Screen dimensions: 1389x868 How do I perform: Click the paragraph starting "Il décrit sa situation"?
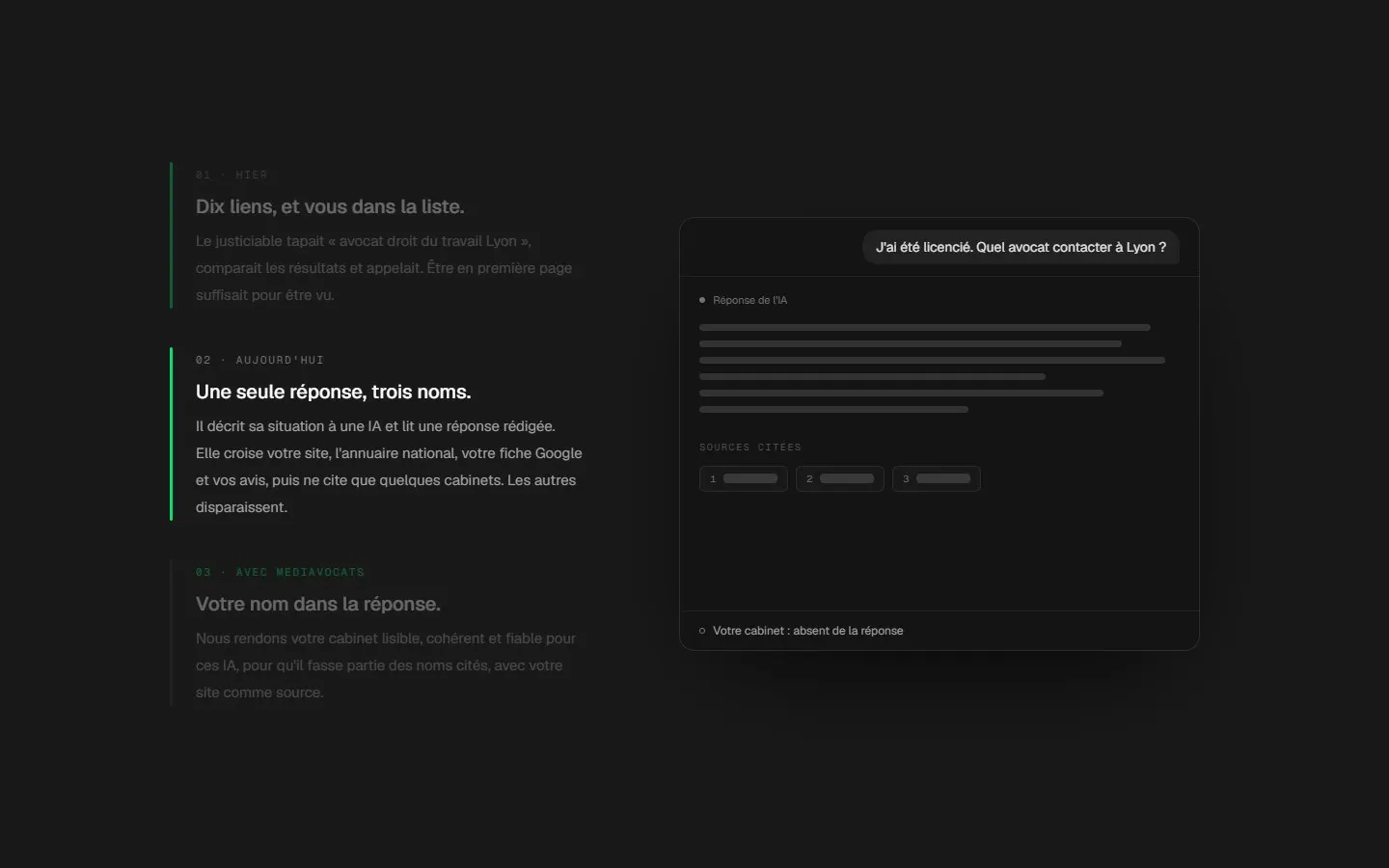tap(389, 467)
